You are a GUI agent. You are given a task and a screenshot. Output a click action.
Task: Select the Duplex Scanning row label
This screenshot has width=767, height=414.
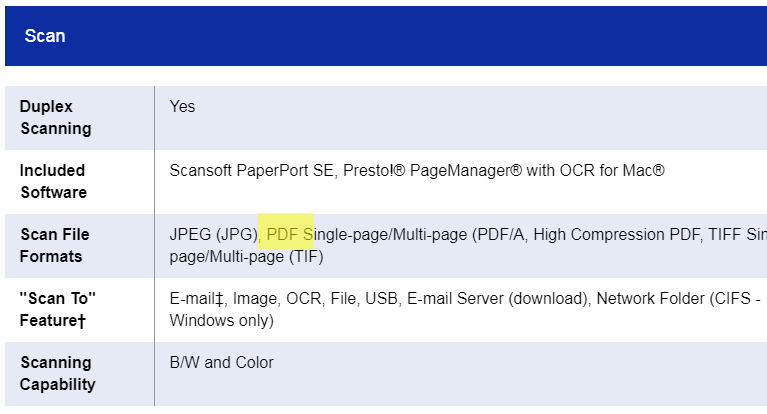tap(55, 117)
